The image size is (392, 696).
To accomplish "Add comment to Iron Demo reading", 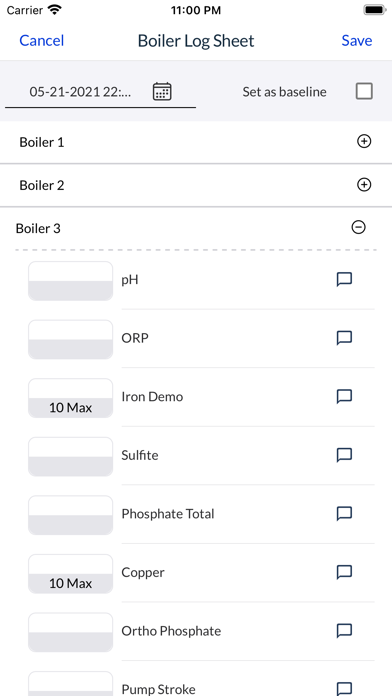I will pos(344,396).
